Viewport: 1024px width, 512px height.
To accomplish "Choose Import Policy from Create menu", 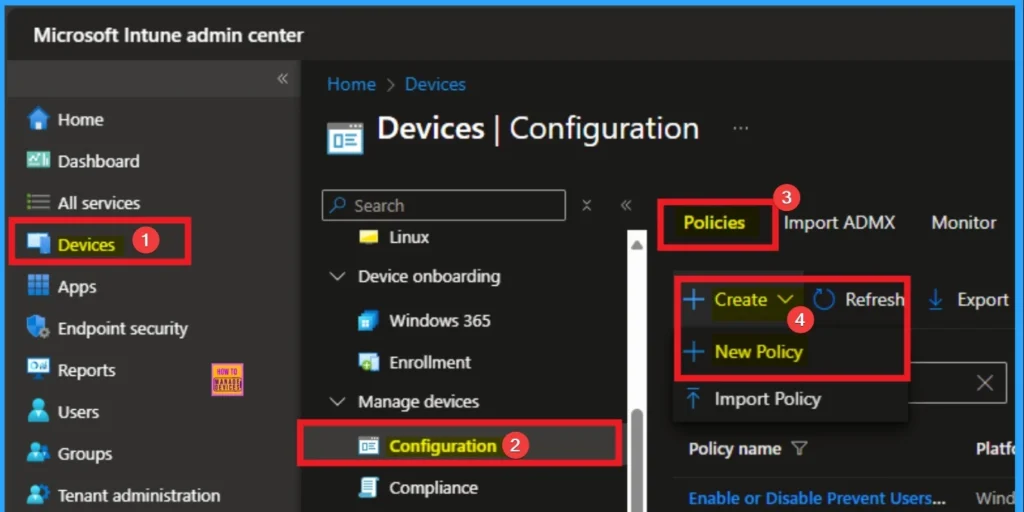I will click(767, 399).
